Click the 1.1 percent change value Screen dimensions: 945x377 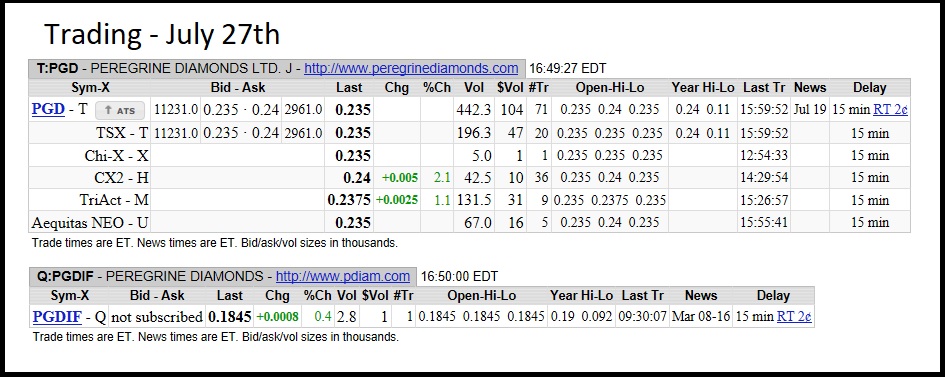442,200
